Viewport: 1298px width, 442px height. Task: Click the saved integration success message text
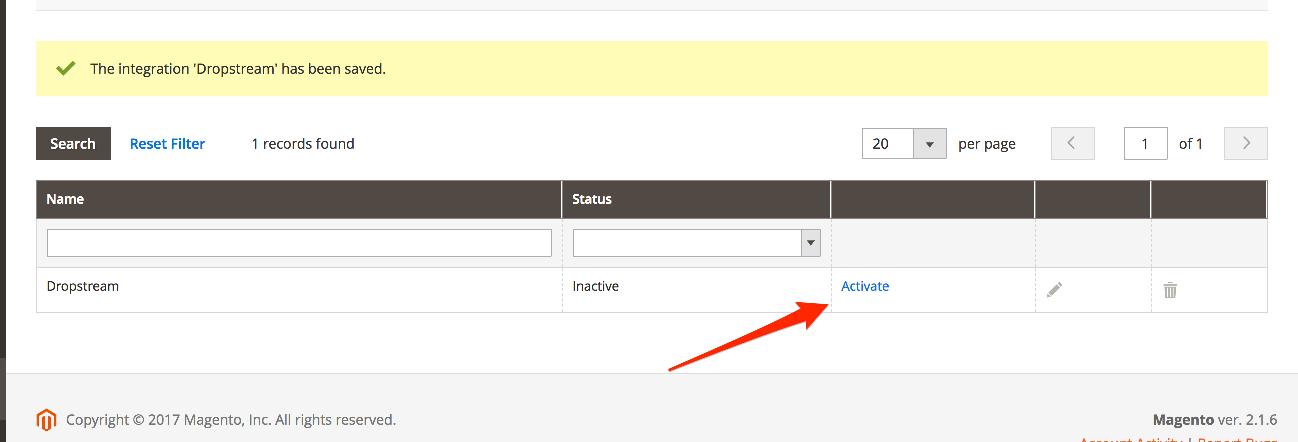point(238,69)
